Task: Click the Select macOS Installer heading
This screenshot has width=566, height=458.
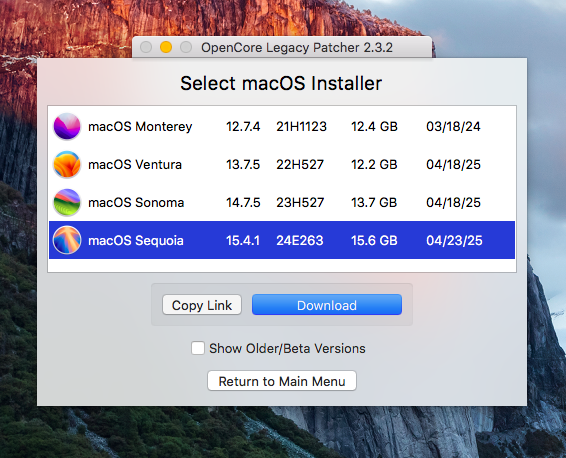Action: [281, 83]
